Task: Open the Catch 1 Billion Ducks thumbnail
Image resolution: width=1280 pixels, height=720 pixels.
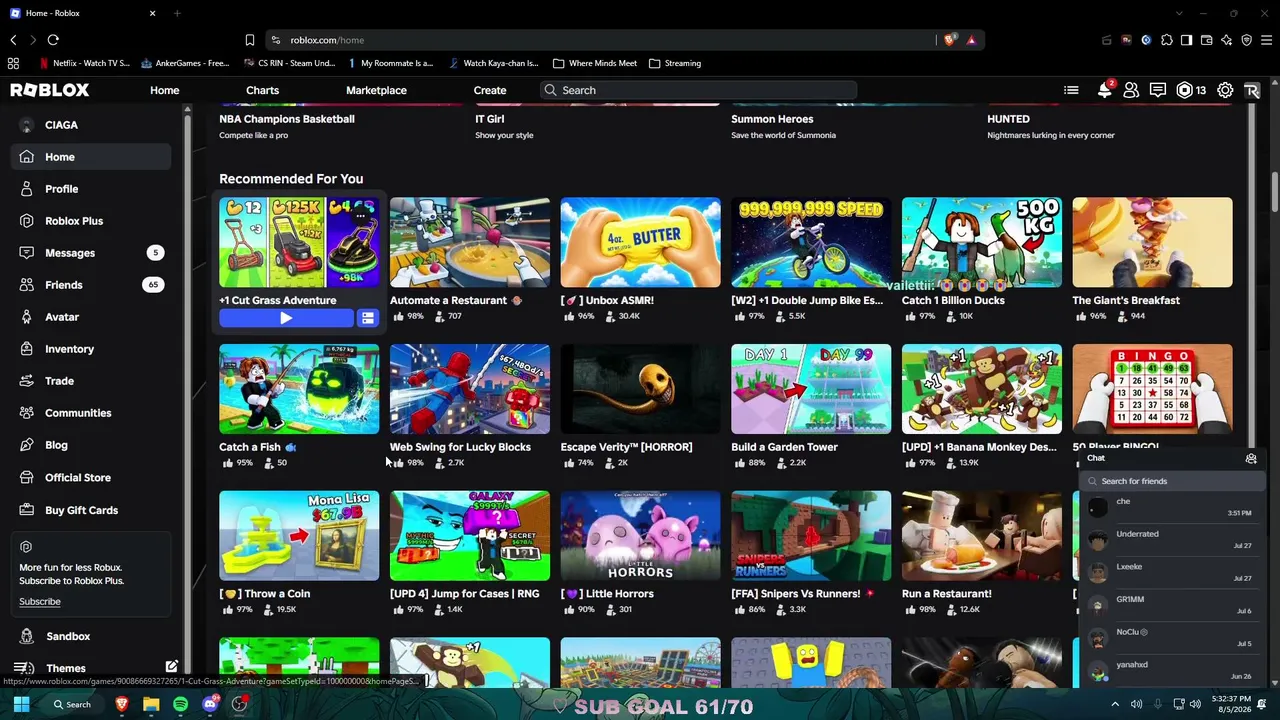Action: pyautogui.click(x=982, y=242)
